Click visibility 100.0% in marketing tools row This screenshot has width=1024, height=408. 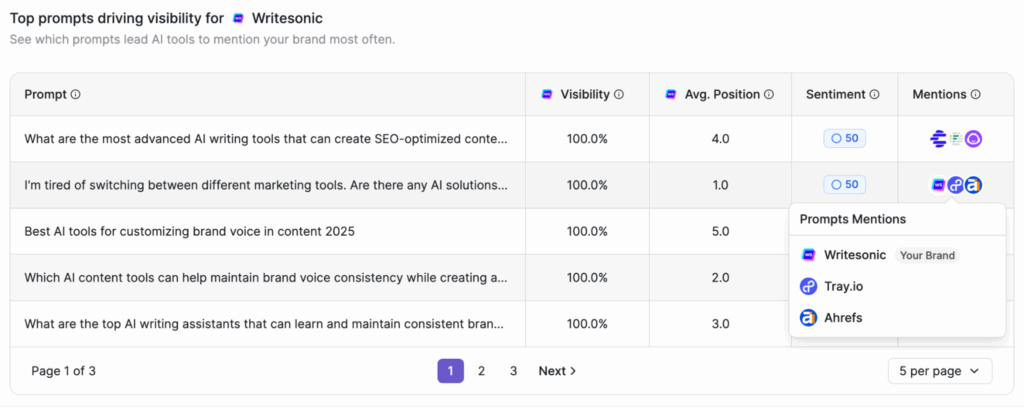pyautogui.click(x=587, y=185)
